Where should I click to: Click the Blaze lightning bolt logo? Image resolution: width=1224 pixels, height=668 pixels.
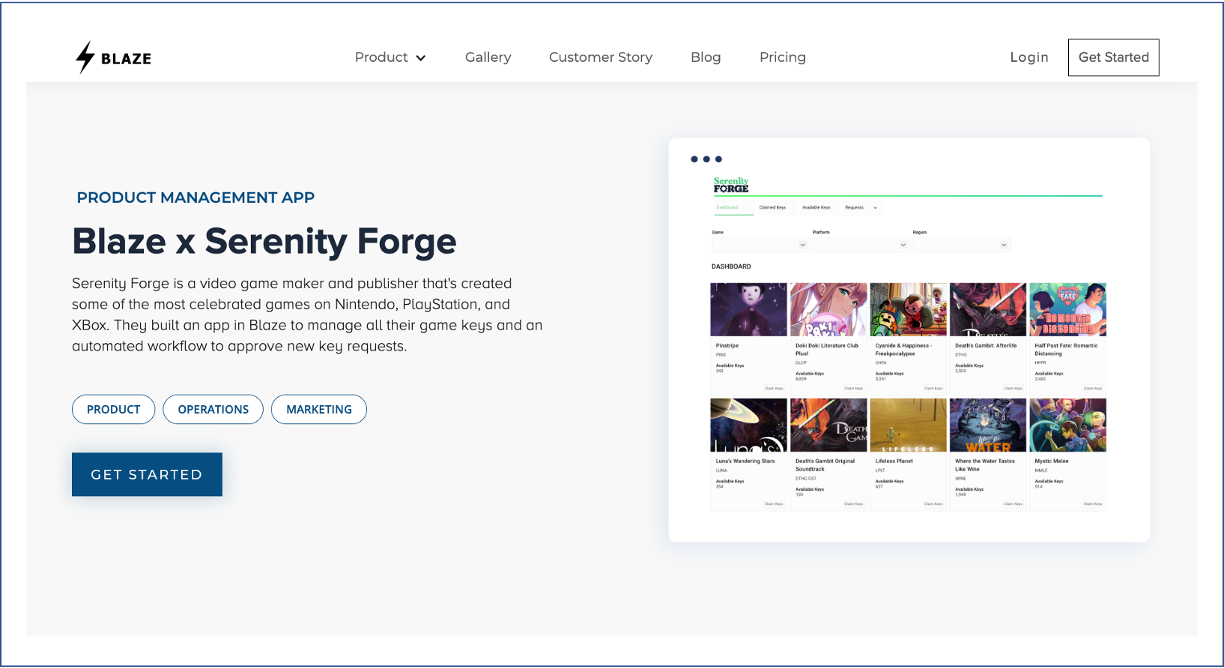[84, 57]
